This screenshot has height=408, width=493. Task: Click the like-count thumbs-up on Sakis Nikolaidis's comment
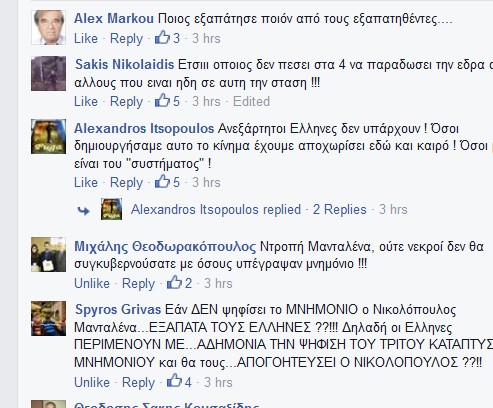tap(162, 100)
